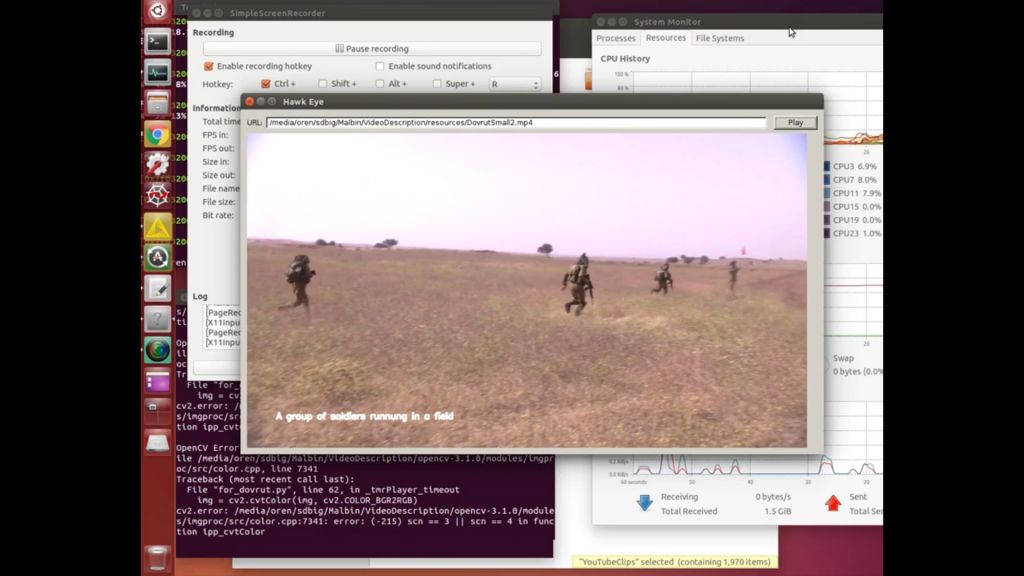Click the pause icon on Pause recording
The image size is (1024, 576).
click(x=339, y=48)
